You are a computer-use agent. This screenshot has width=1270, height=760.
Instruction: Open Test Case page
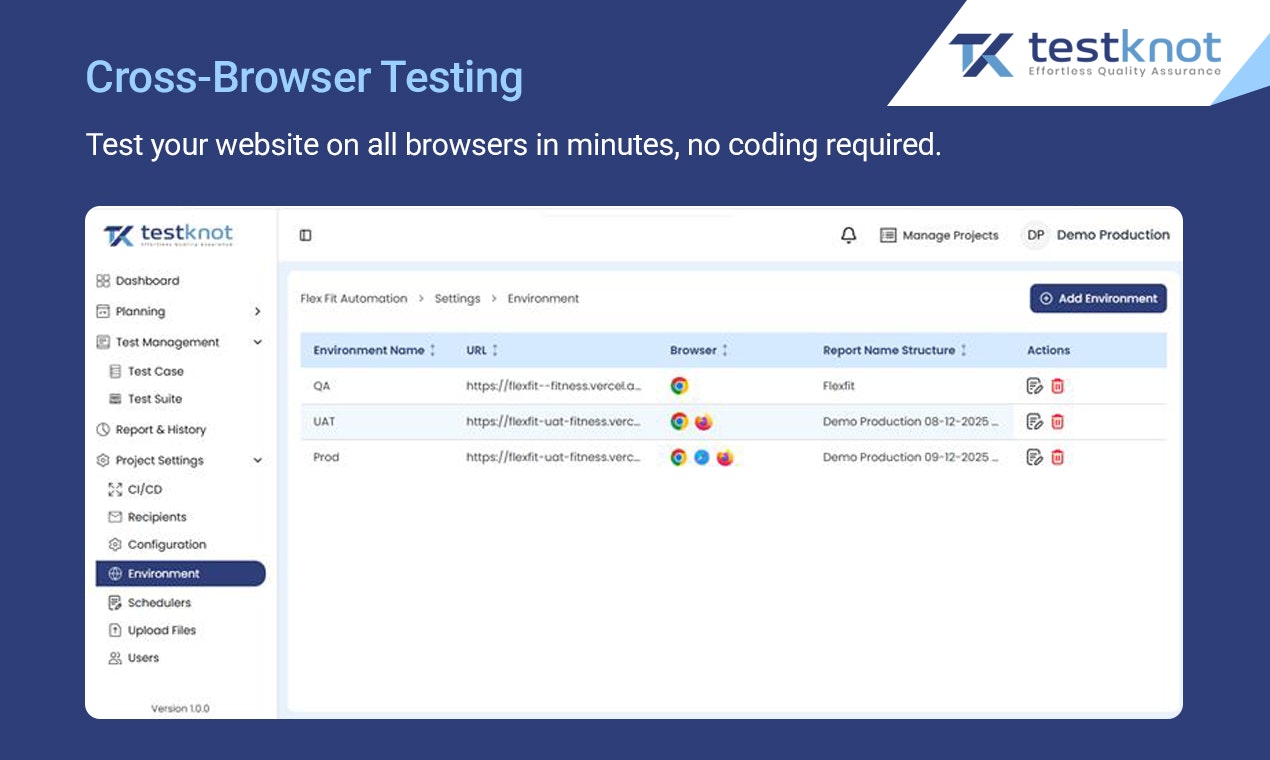point(146,371)
